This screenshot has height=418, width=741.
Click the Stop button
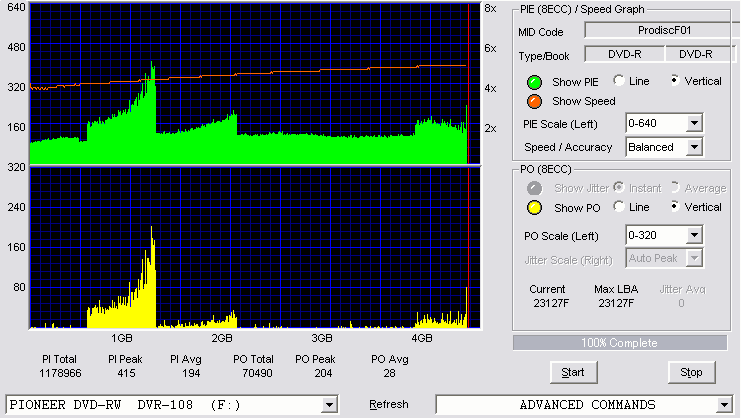click(x=691, y=373)
